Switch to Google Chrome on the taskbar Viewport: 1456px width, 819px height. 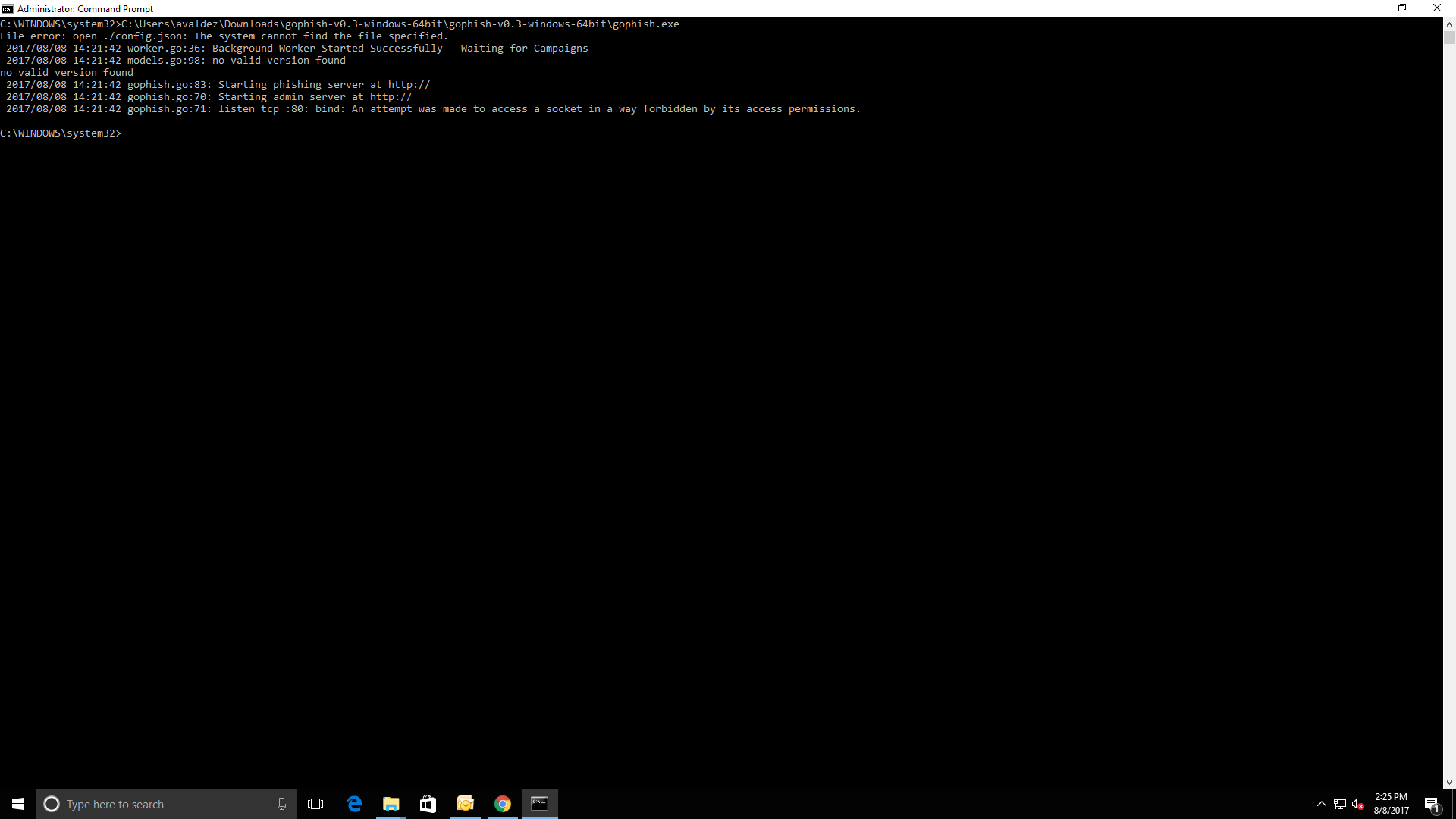click(503, 804)
